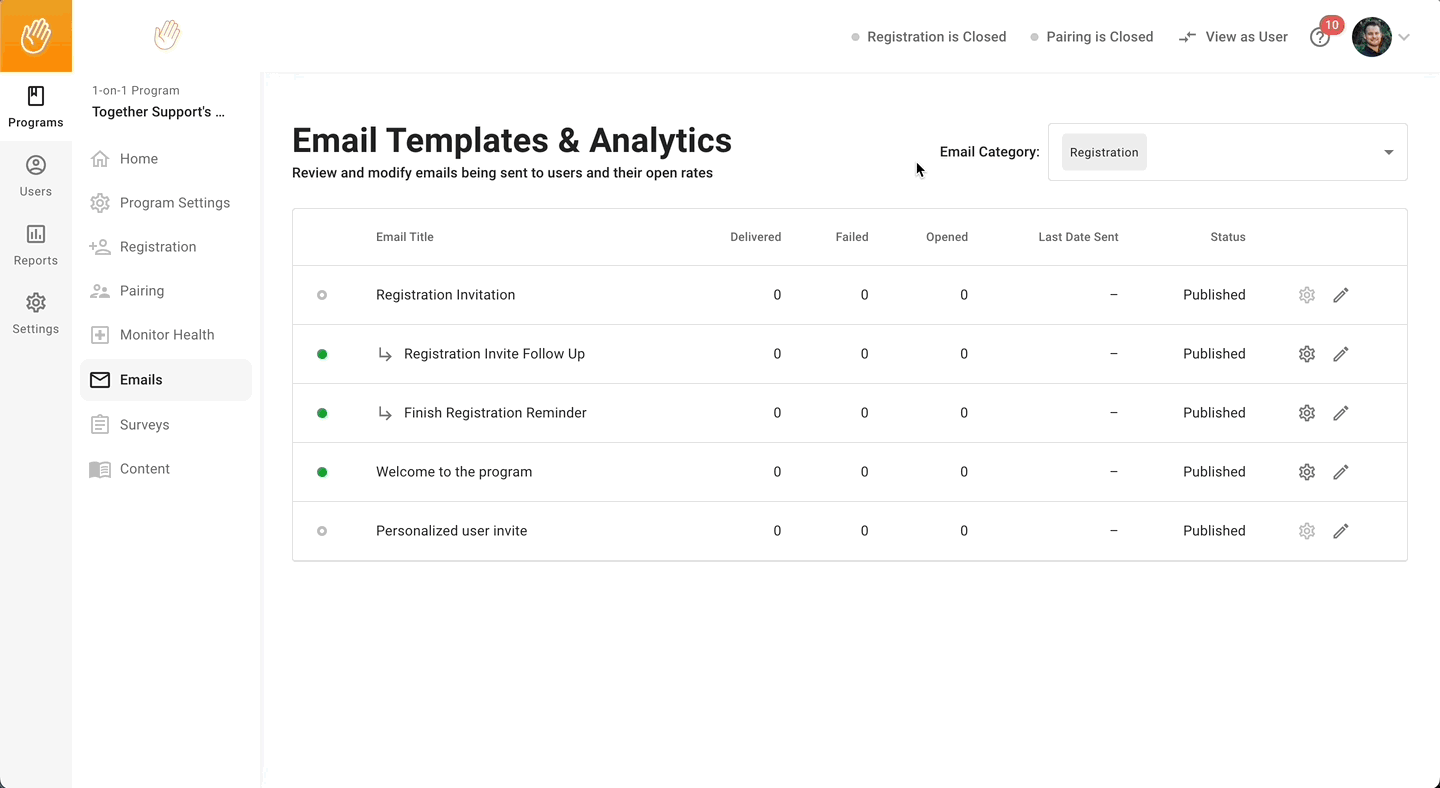The height and width of the screenshot is (788, 1440).
Task: Click the Welcome to the program title
Action: [454, 472]
